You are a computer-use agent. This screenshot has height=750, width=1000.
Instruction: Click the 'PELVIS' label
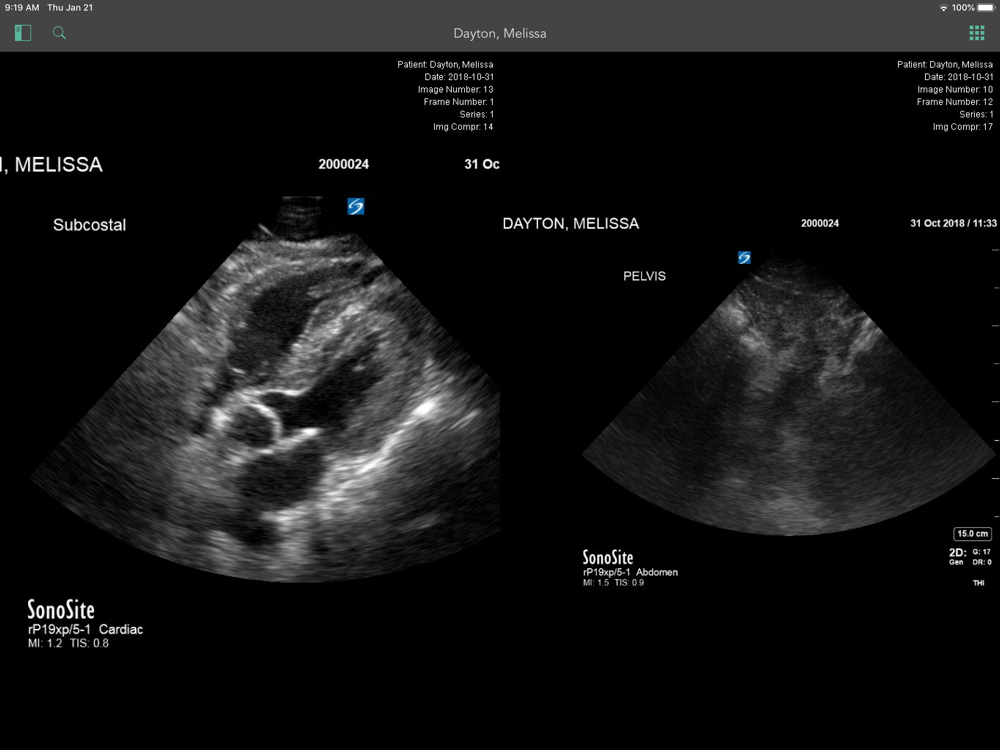point(644,276)
